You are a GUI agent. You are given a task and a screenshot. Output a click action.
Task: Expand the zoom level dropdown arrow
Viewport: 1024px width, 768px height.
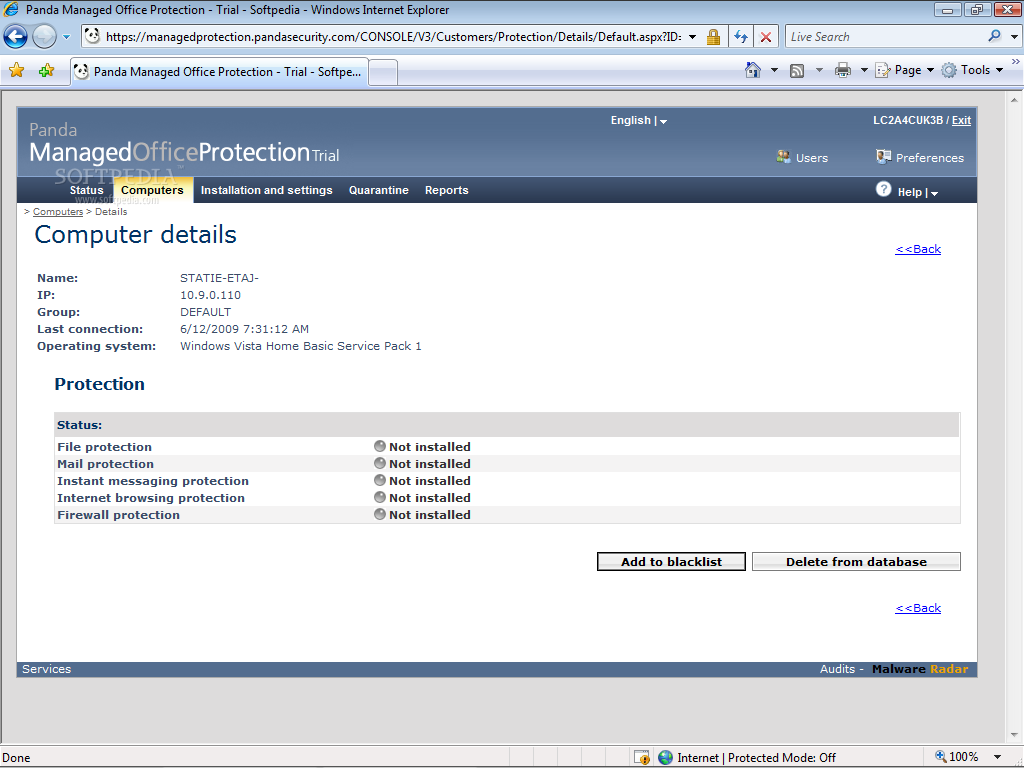pos(997,758)
